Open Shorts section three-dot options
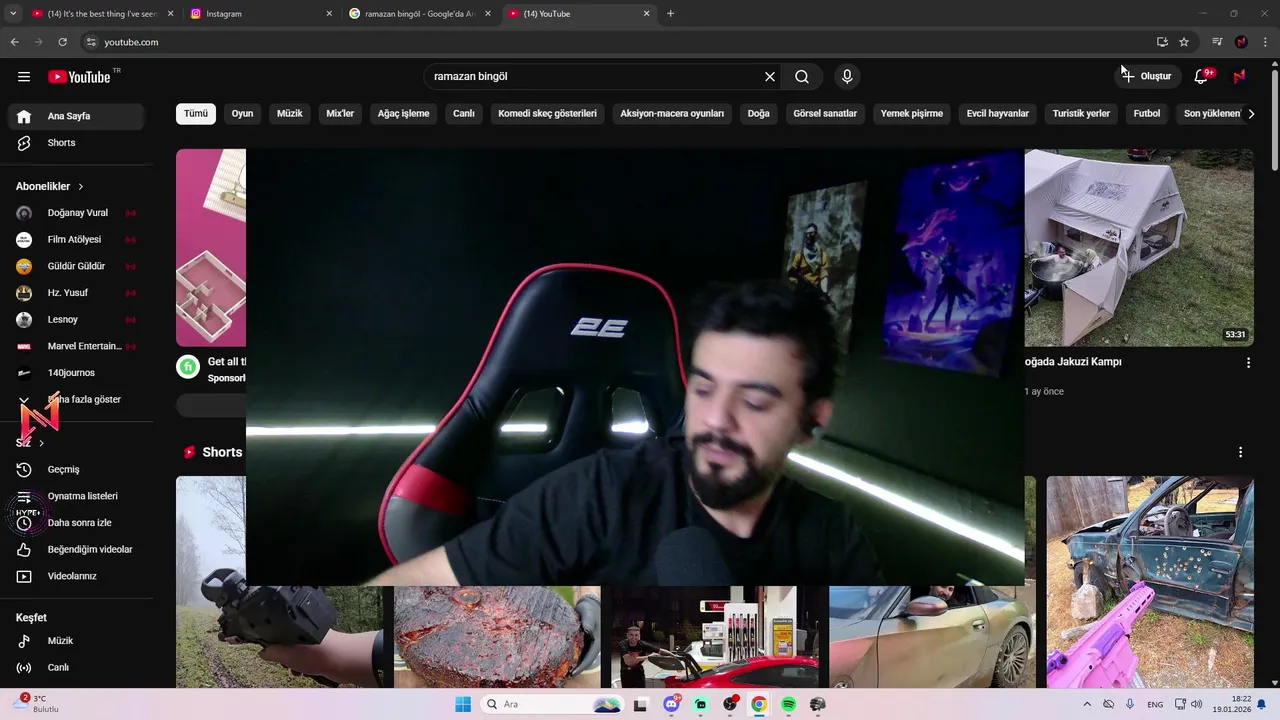Screen dimensions: 1280x720 click(x=1240, y=453)
